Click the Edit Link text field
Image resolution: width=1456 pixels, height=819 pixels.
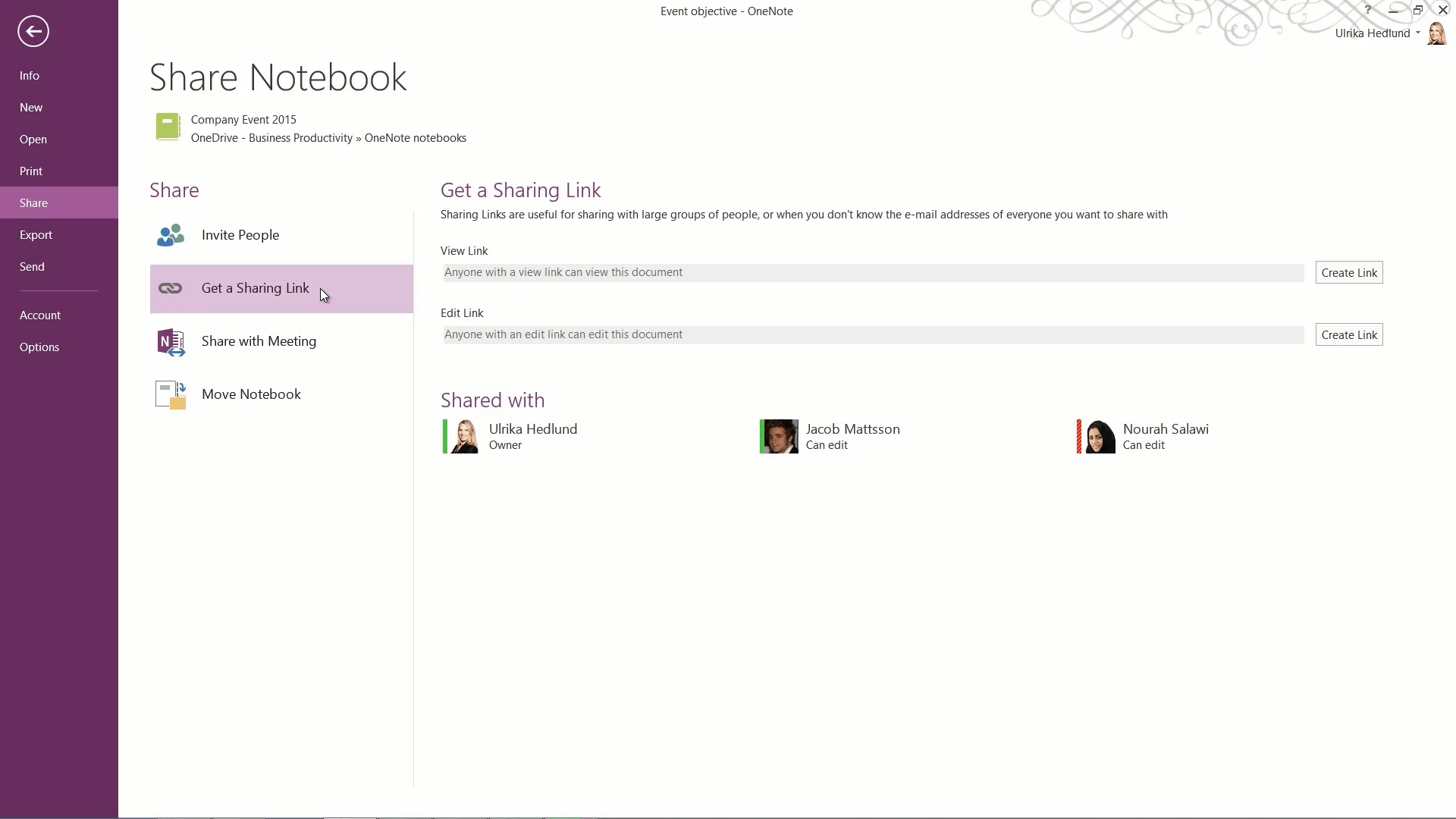click(872, 335)
